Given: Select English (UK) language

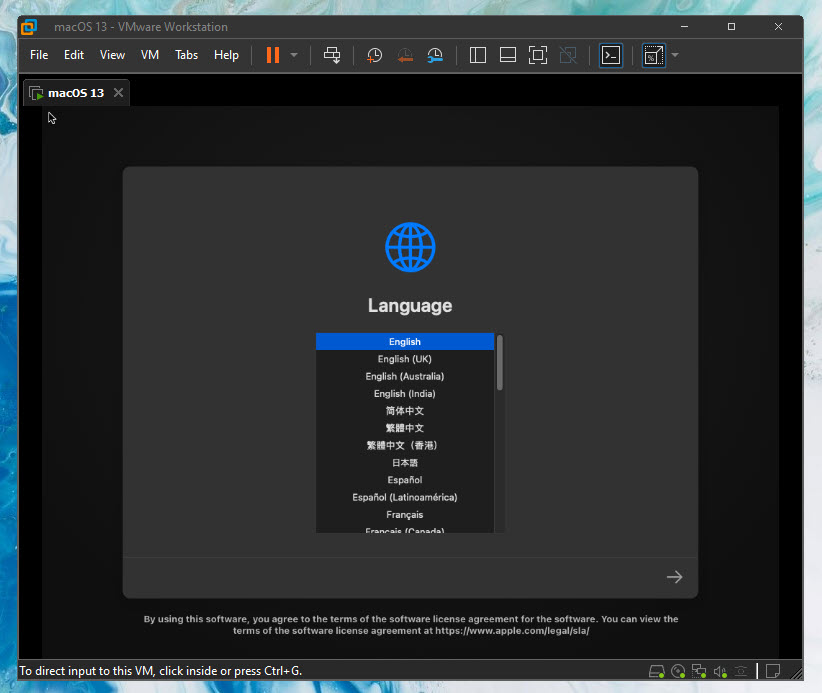Looking at the screenshot, I should click(405, 359).
